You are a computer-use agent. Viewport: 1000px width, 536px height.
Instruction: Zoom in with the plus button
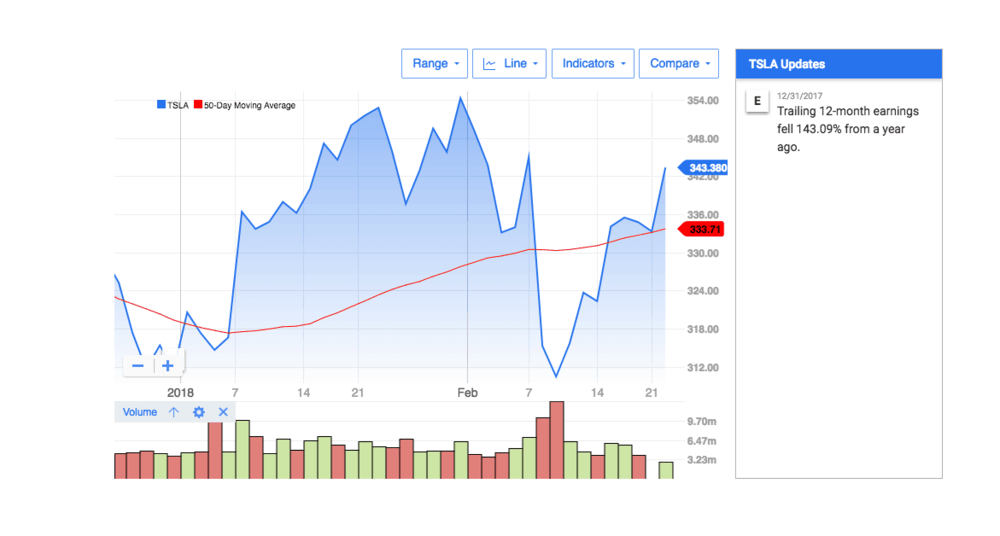(x=168, y=366)
